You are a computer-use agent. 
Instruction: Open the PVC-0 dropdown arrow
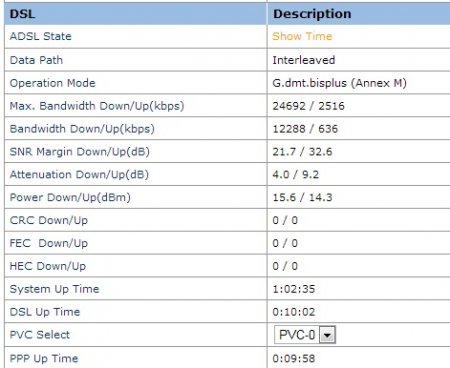click(327, 335)
